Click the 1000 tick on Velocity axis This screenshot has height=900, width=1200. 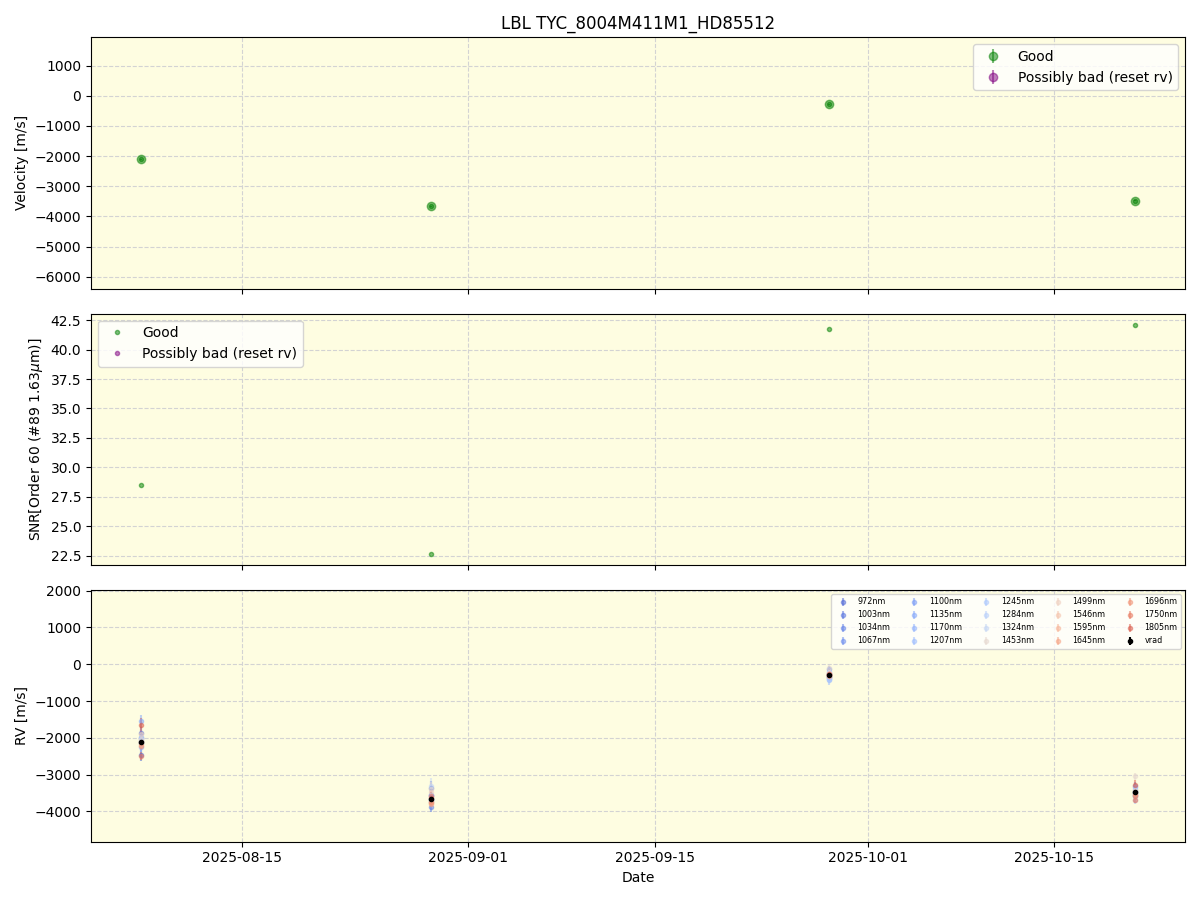point(66,66)
